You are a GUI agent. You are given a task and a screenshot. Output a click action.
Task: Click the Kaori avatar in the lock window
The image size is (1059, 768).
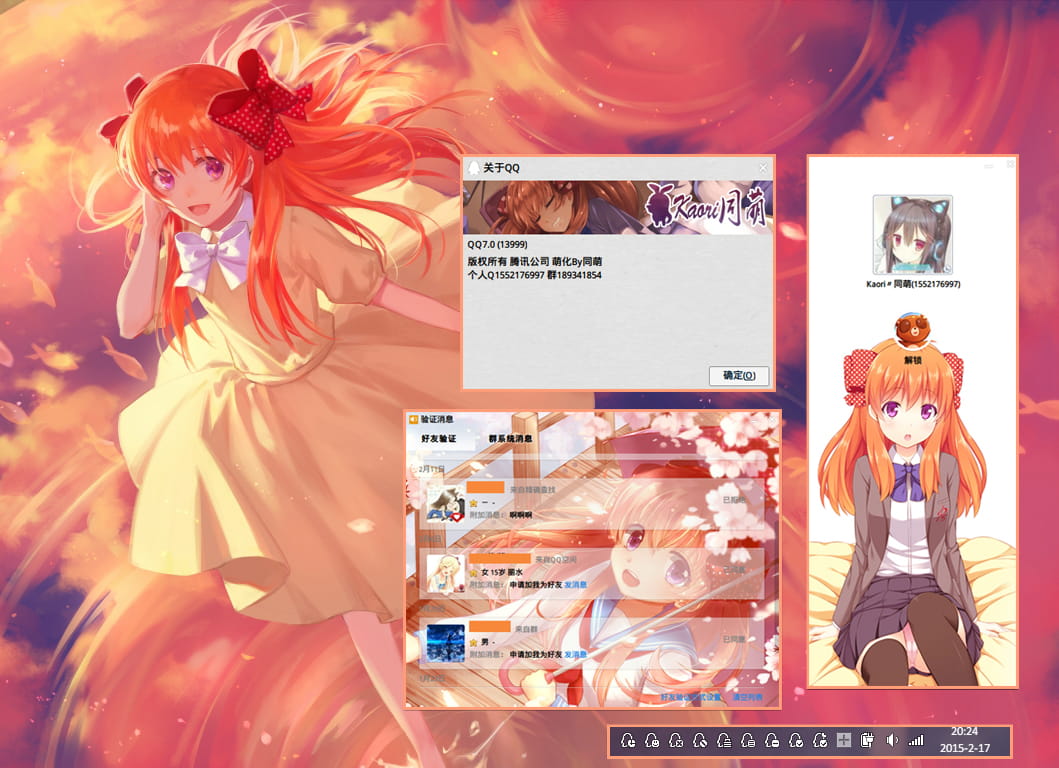(x=912, y=234)
